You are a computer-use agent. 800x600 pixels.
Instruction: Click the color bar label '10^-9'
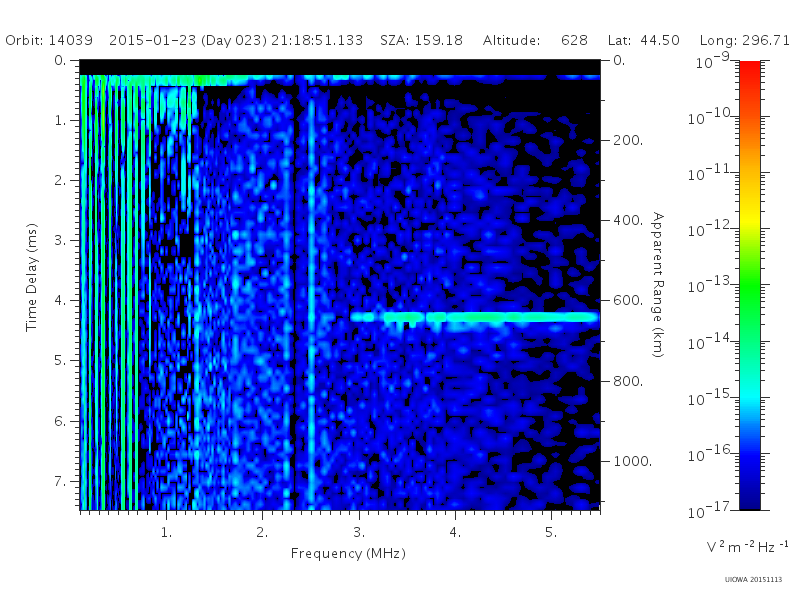pos(713,60)
